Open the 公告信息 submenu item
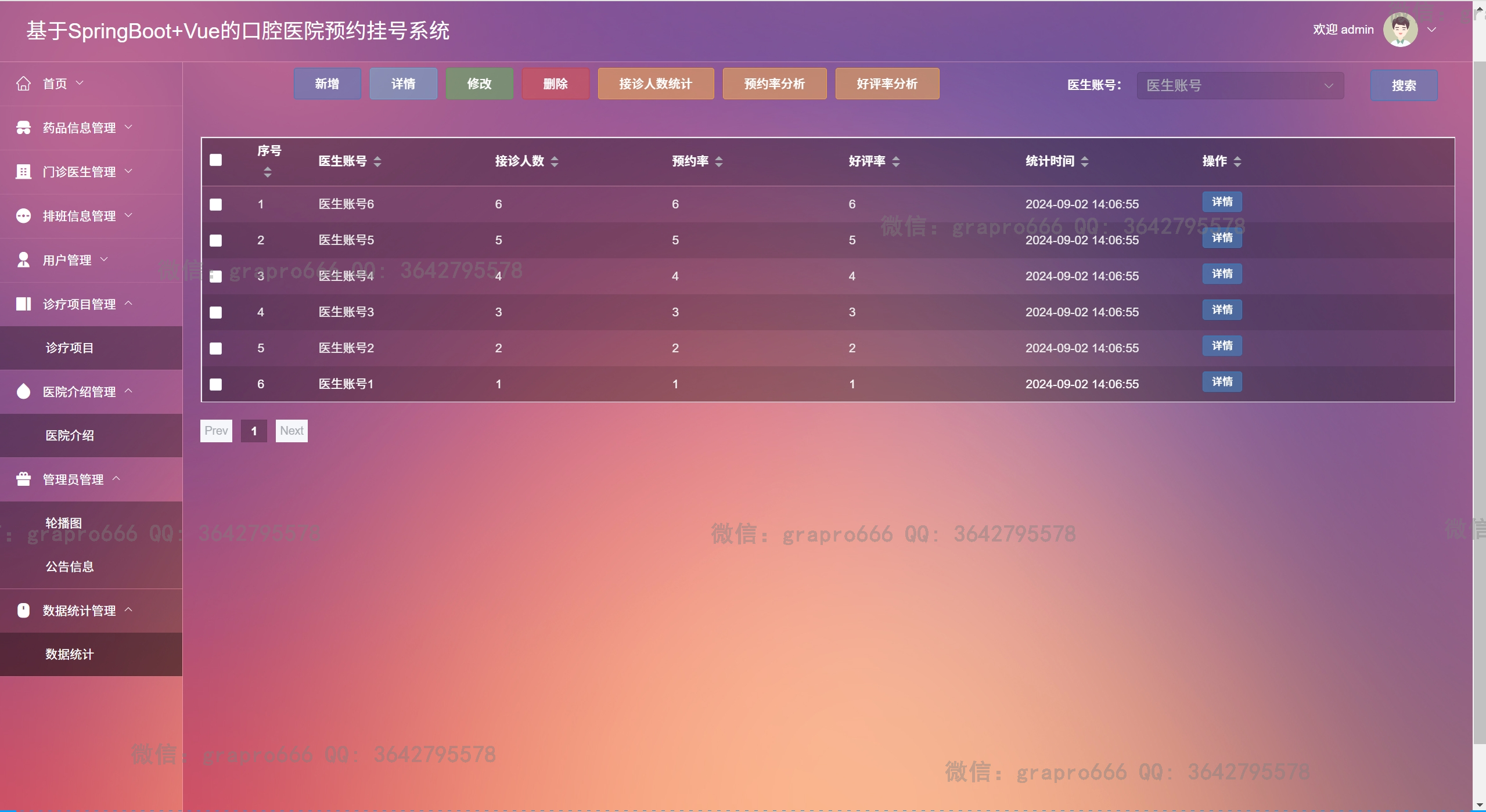The width and height of the screenshot is (1486, 812). click(x=70, y=566)
